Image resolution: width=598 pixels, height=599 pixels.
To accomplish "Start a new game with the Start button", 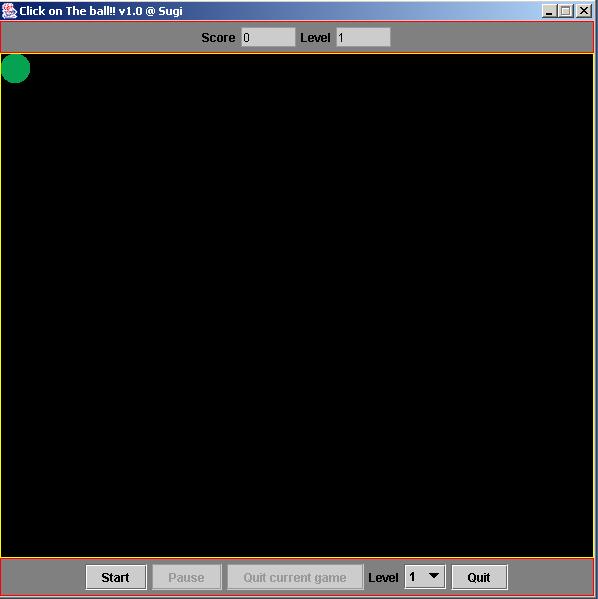I will 116,577.
